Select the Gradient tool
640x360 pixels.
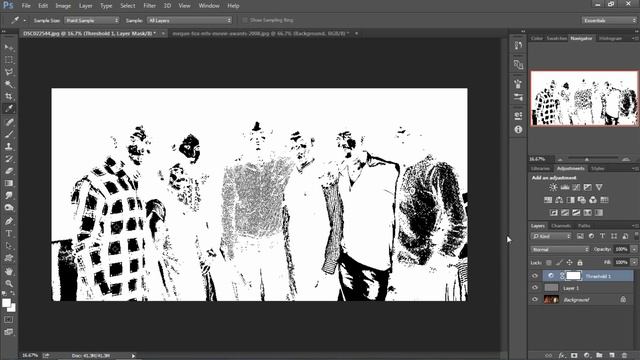click(9, 183)
